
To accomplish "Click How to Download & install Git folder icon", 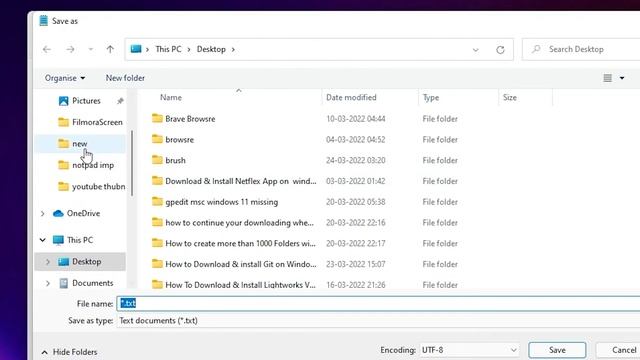I will [x=157, y=264].
